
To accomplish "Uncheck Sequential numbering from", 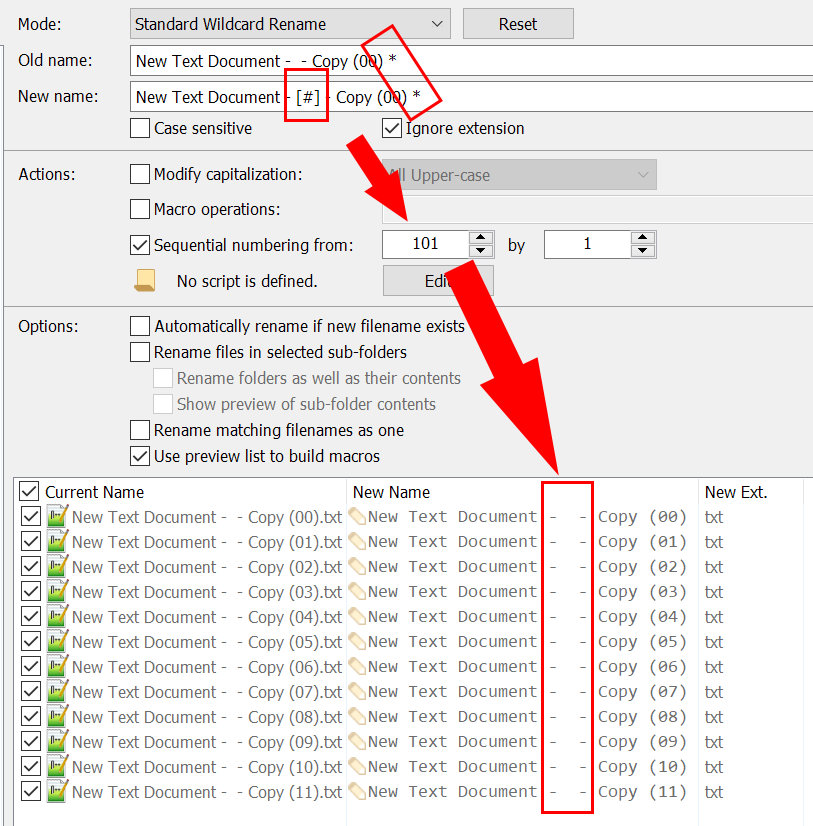I will pos(140,245).
